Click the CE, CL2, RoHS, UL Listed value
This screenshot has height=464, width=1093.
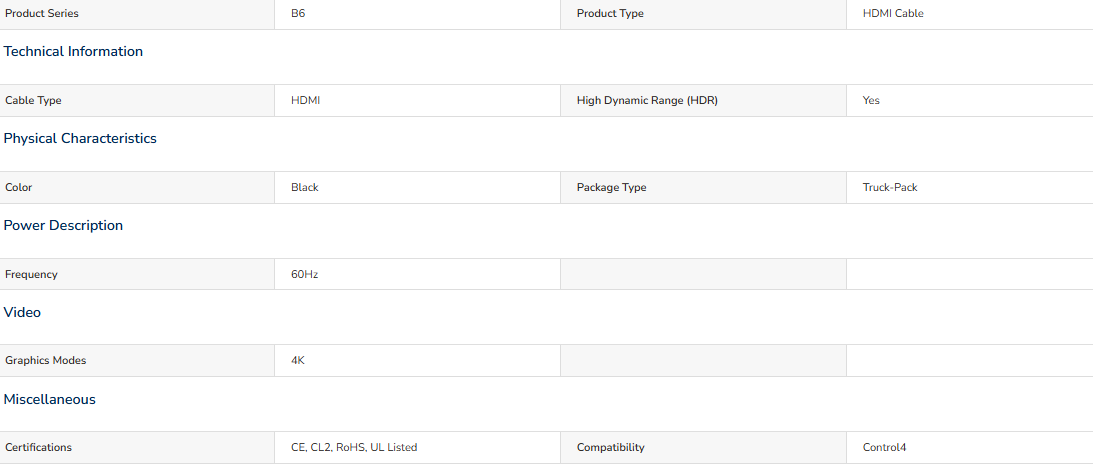[354, 447]
